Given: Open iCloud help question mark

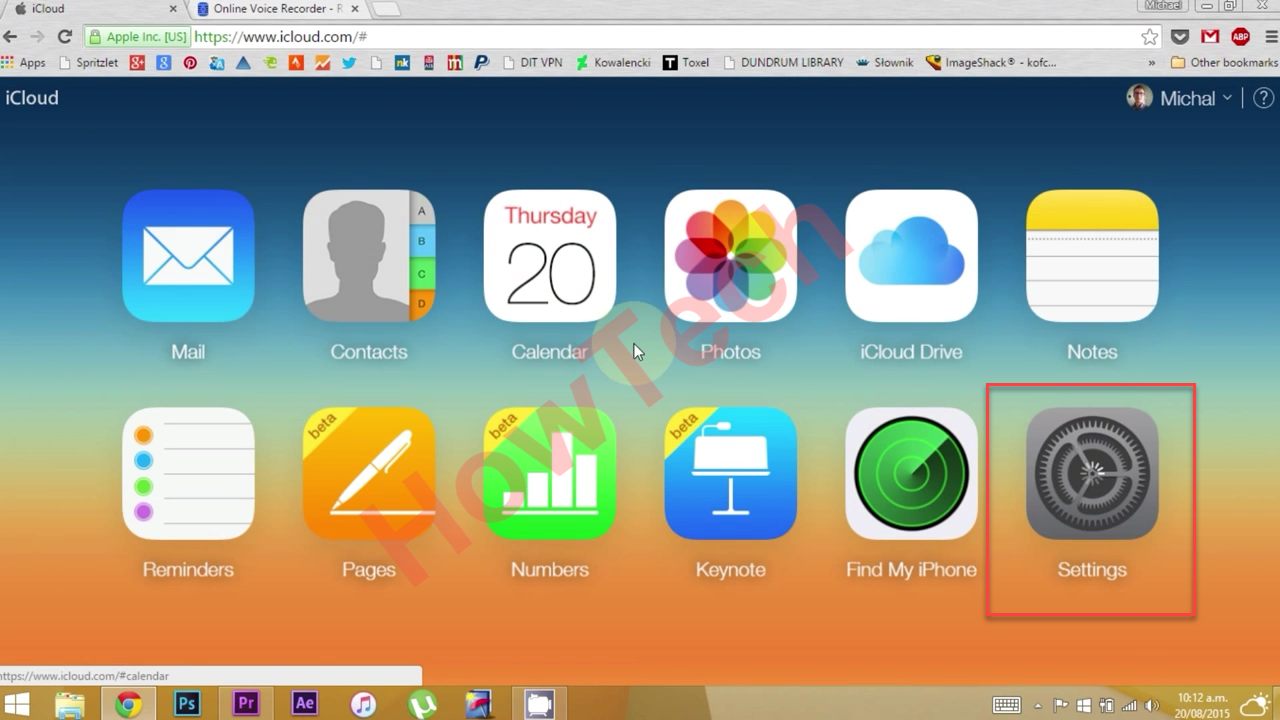Looking at the screenshot, I should pos(1264,98).
